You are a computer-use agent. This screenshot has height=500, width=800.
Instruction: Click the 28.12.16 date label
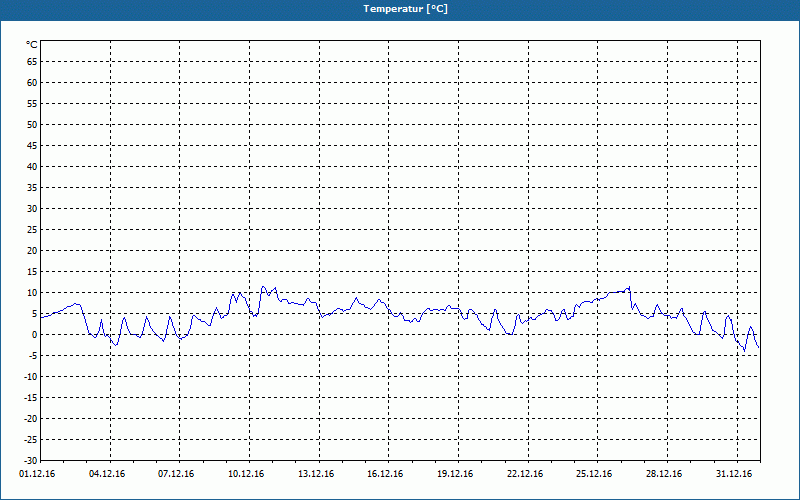664,474
